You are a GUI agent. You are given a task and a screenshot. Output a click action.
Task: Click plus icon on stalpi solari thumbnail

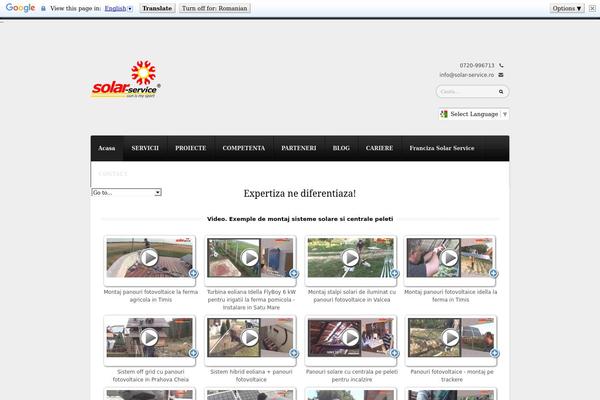(x=395, y=273)
